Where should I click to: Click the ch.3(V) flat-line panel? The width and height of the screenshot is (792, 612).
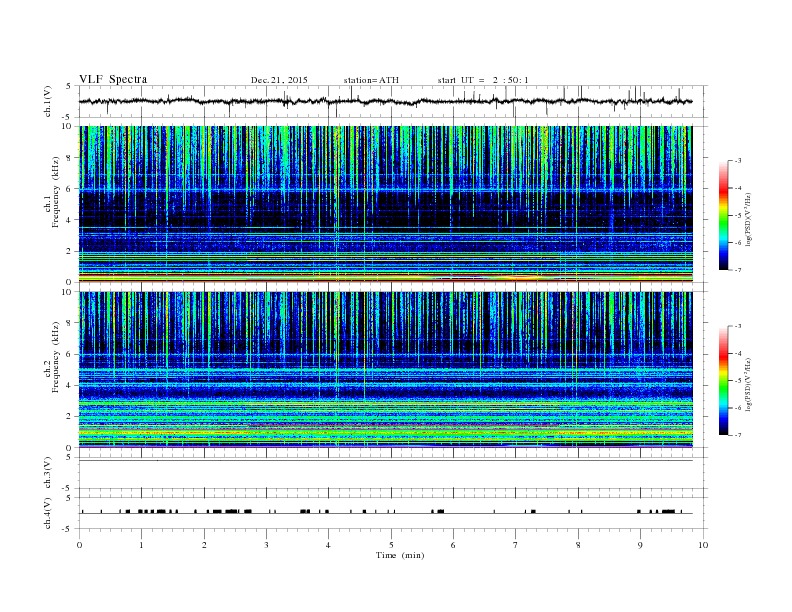393,473
